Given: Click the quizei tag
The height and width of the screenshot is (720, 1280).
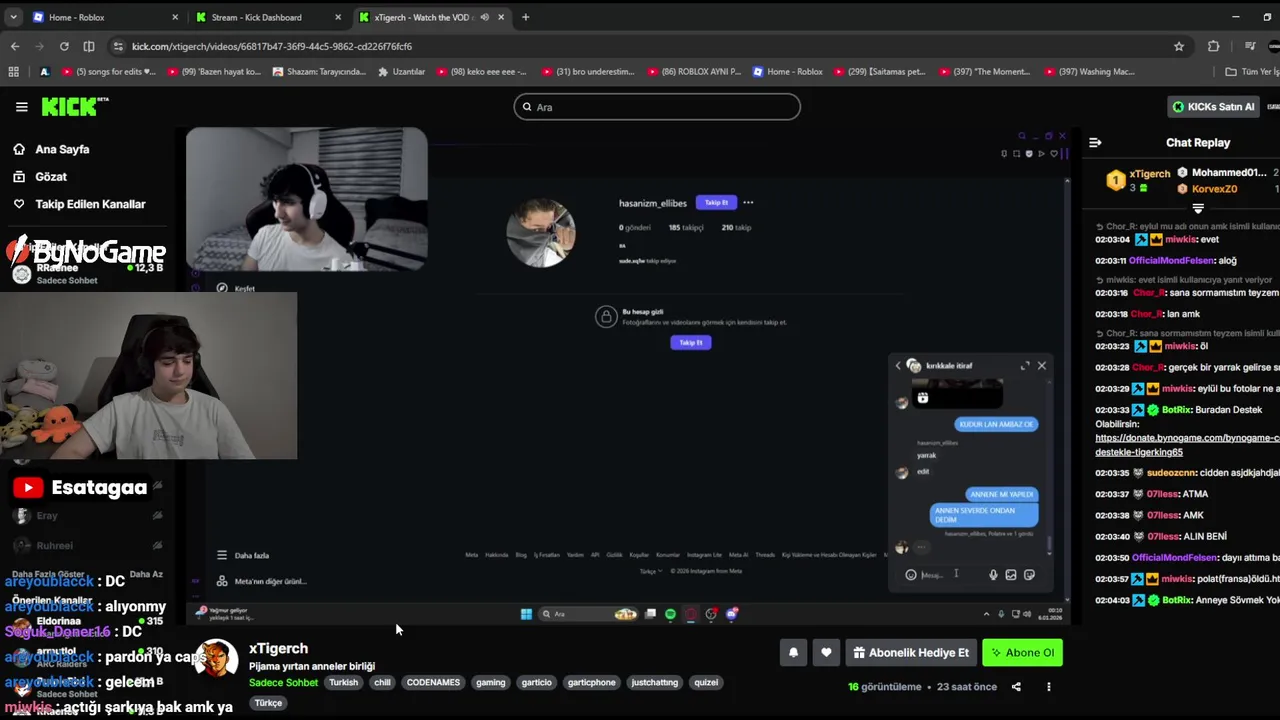Looking at the screenshot, I should point(706,683).
